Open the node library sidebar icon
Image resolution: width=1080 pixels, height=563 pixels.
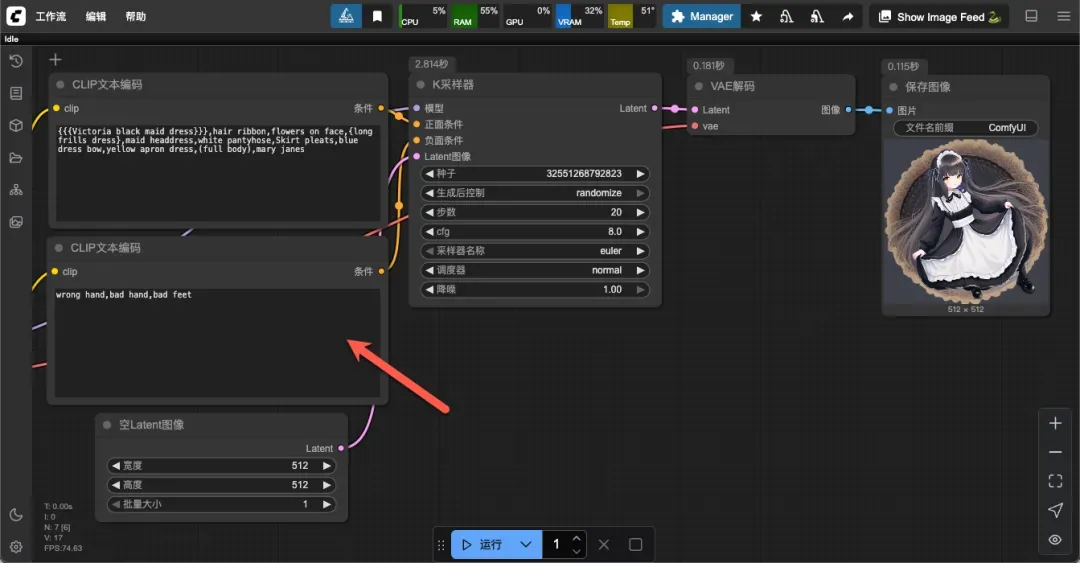click(x=16, y=93)
